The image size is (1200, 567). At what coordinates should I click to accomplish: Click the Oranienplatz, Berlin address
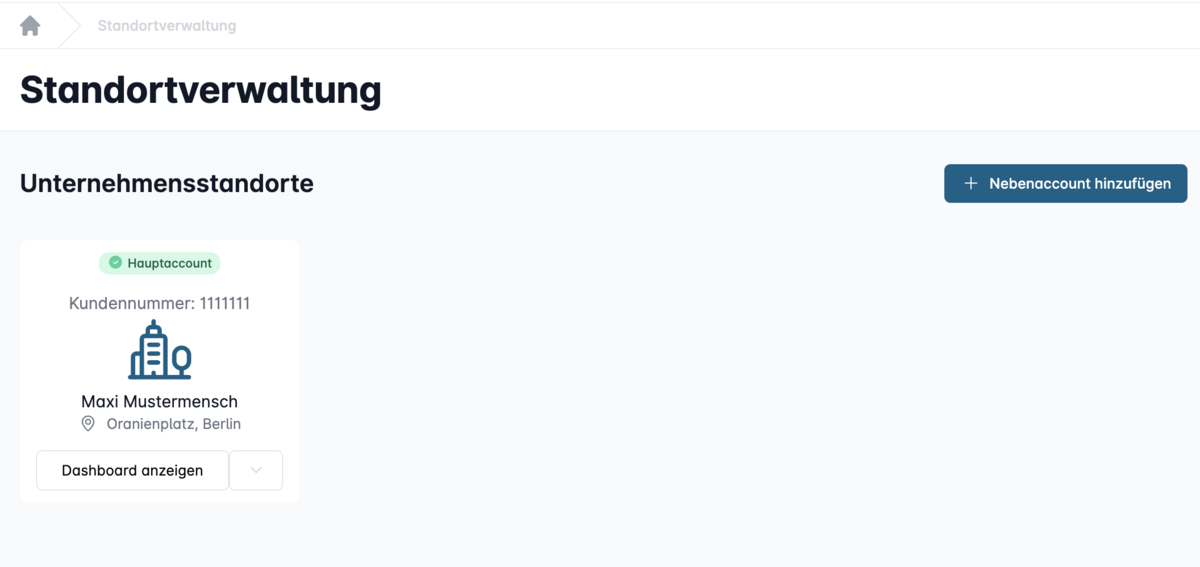coord(174,424)
